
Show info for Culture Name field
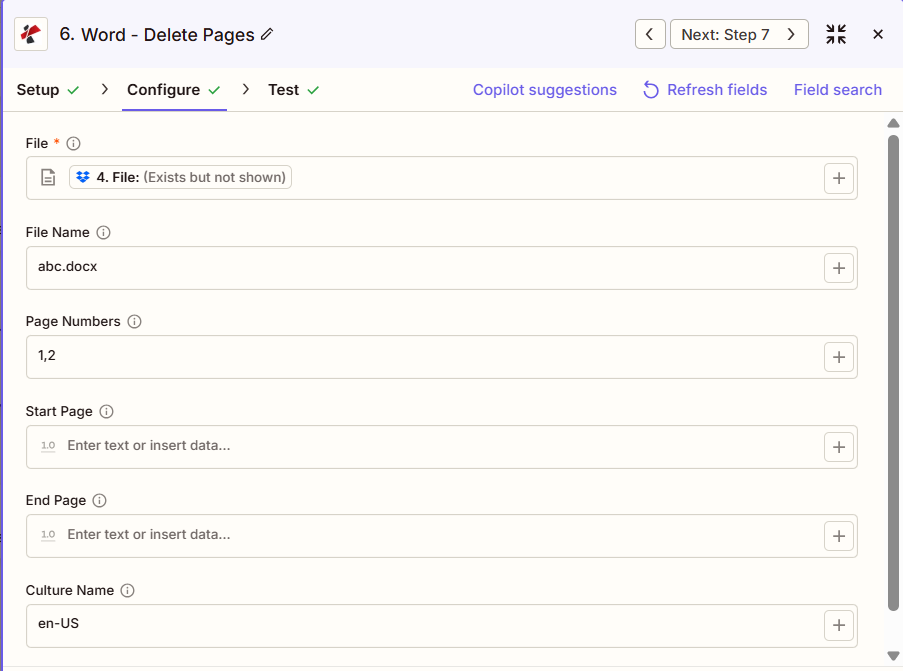[127, 590]
